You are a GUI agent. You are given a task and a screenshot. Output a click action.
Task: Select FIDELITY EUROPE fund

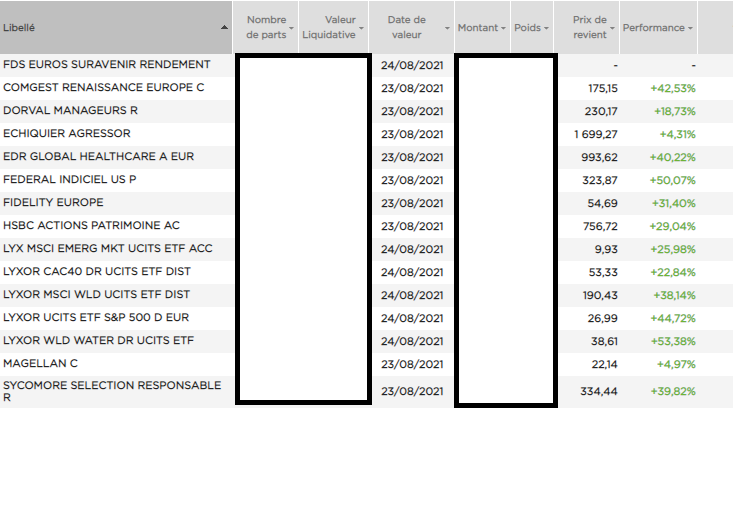[53, 202]
